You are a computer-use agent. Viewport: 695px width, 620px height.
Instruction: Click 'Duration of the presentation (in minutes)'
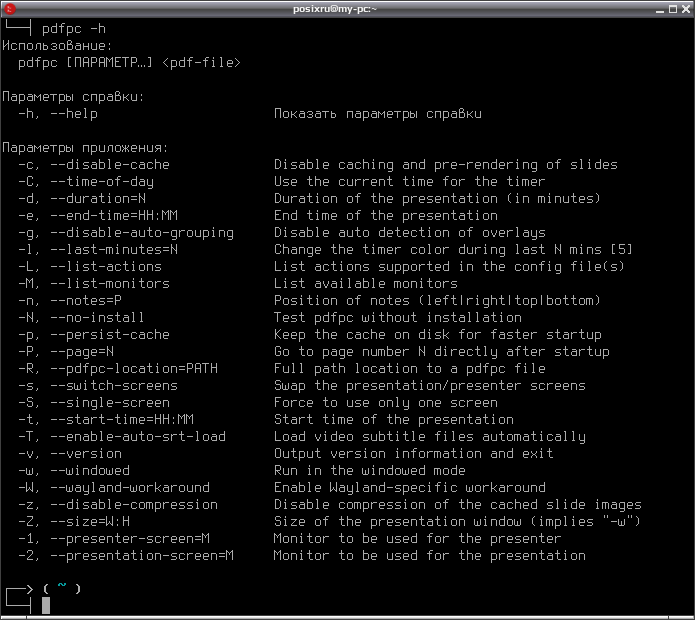click(x=437, y=199)
